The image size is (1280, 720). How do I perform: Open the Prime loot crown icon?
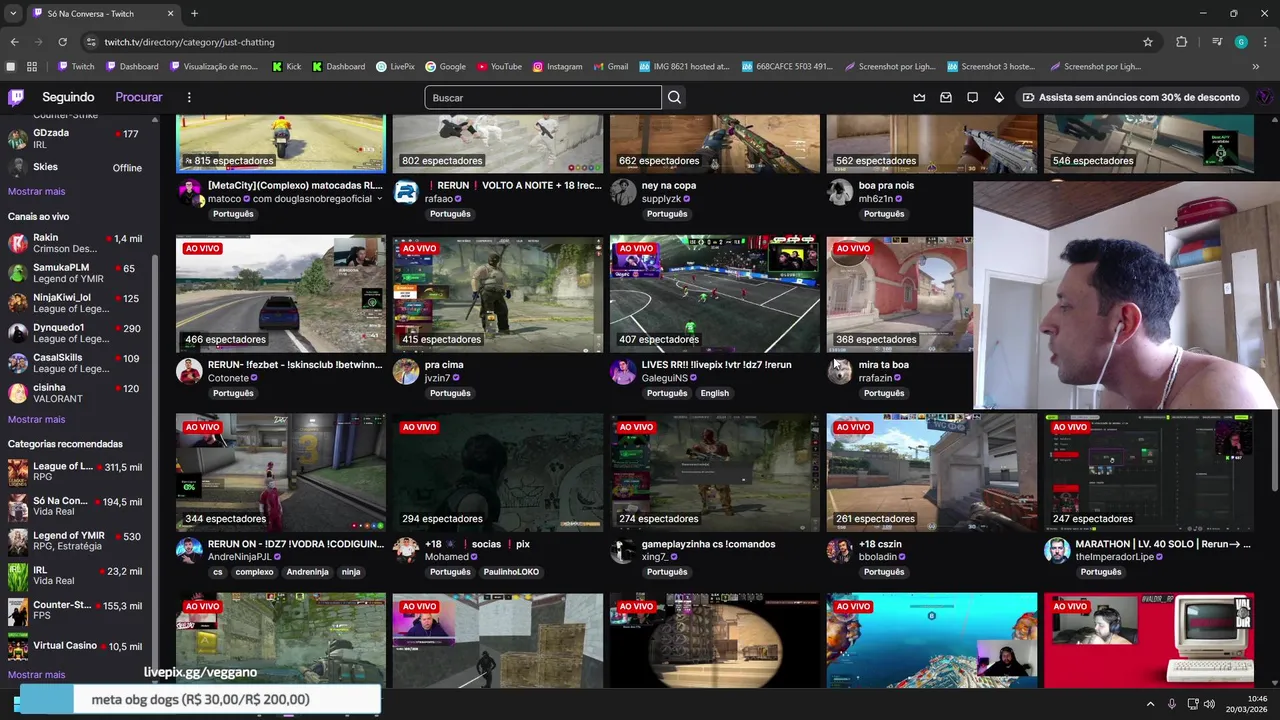click(x=919, y=97)
